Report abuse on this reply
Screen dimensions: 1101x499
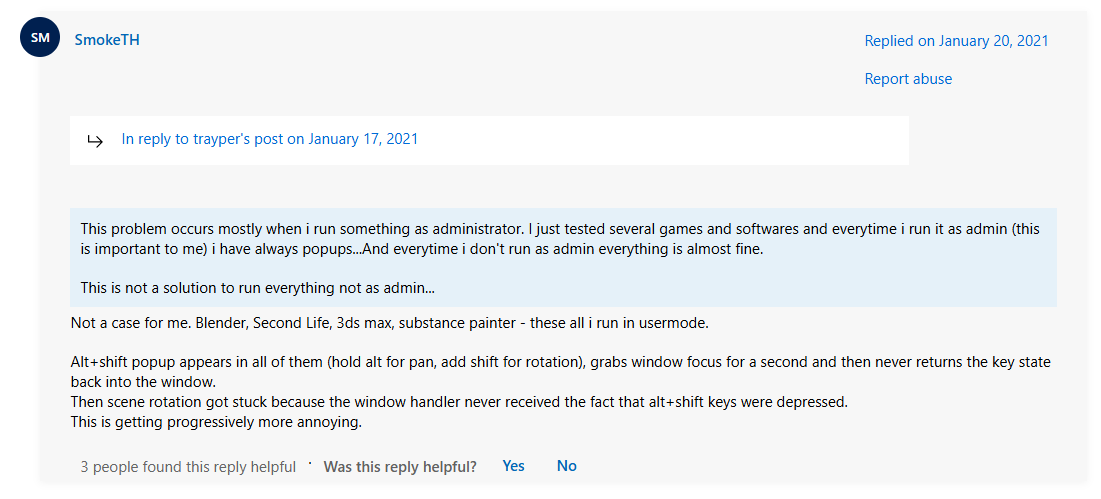click(908, 79)
